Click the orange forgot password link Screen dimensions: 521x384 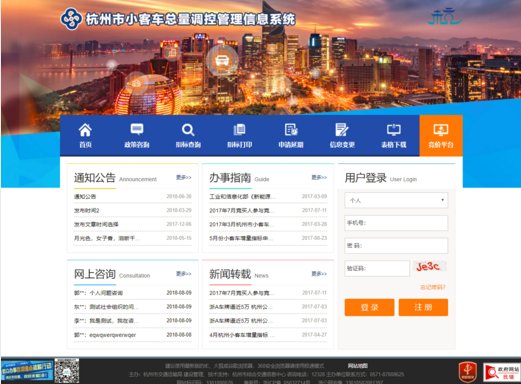pyautogui.click(x=432, y=287)
